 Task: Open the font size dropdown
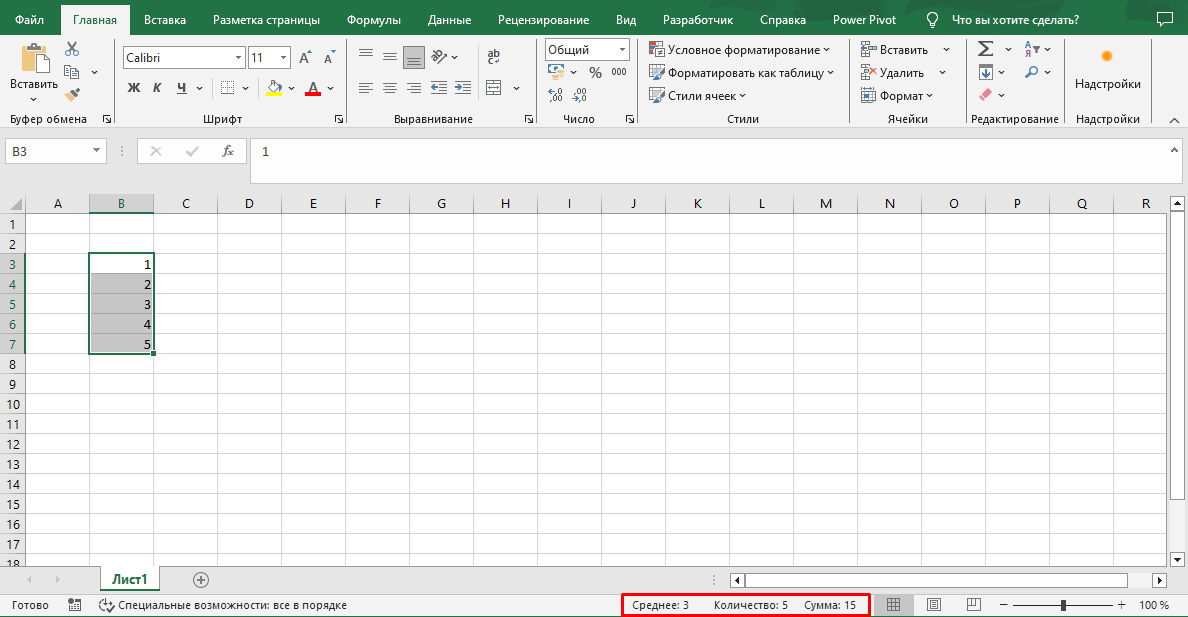[284, 57]
